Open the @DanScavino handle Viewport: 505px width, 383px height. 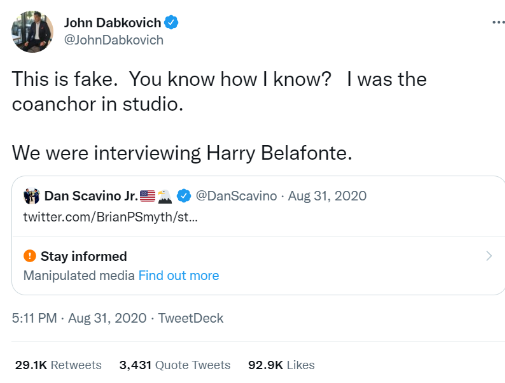point(236,196)
